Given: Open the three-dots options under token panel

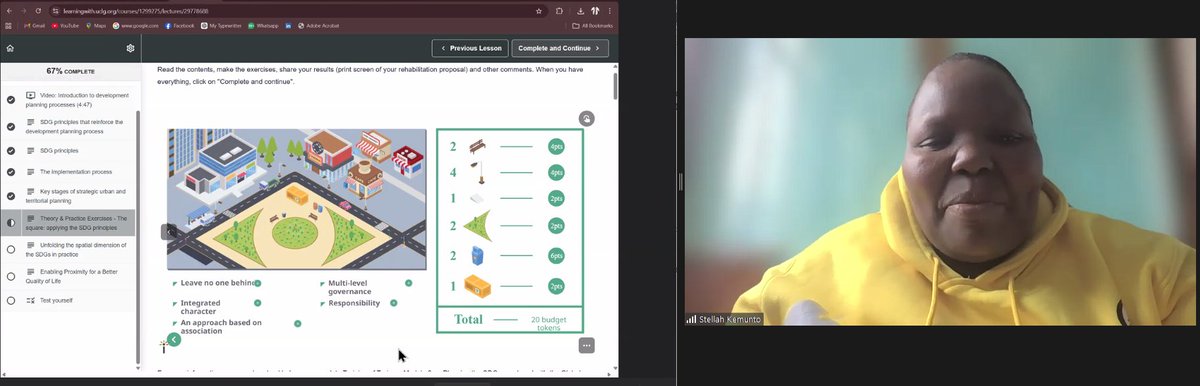Looking at the screenshot, I should (x=587, y=345).
